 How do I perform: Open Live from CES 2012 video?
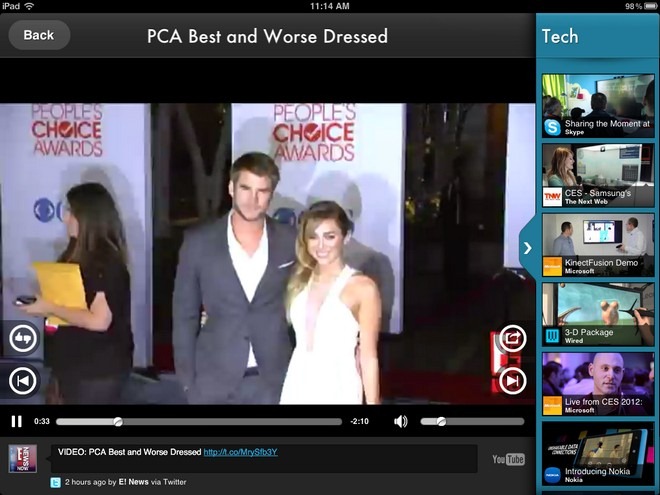[598, 384]
